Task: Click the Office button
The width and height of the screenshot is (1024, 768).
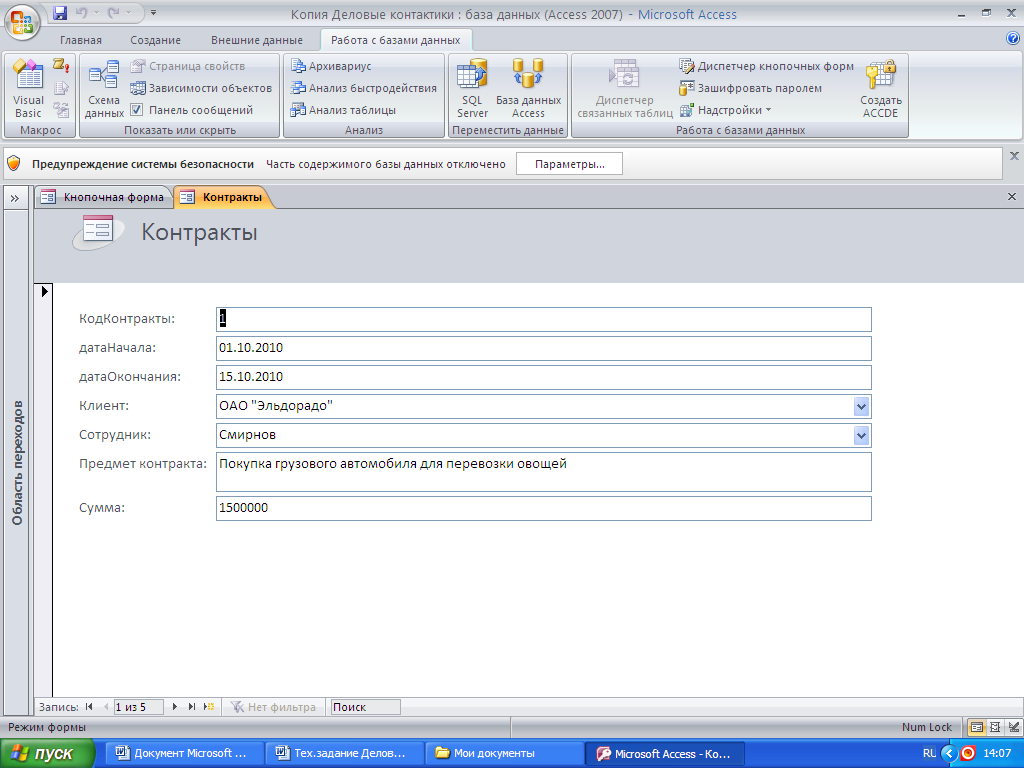Action: [x=22, y=20]
